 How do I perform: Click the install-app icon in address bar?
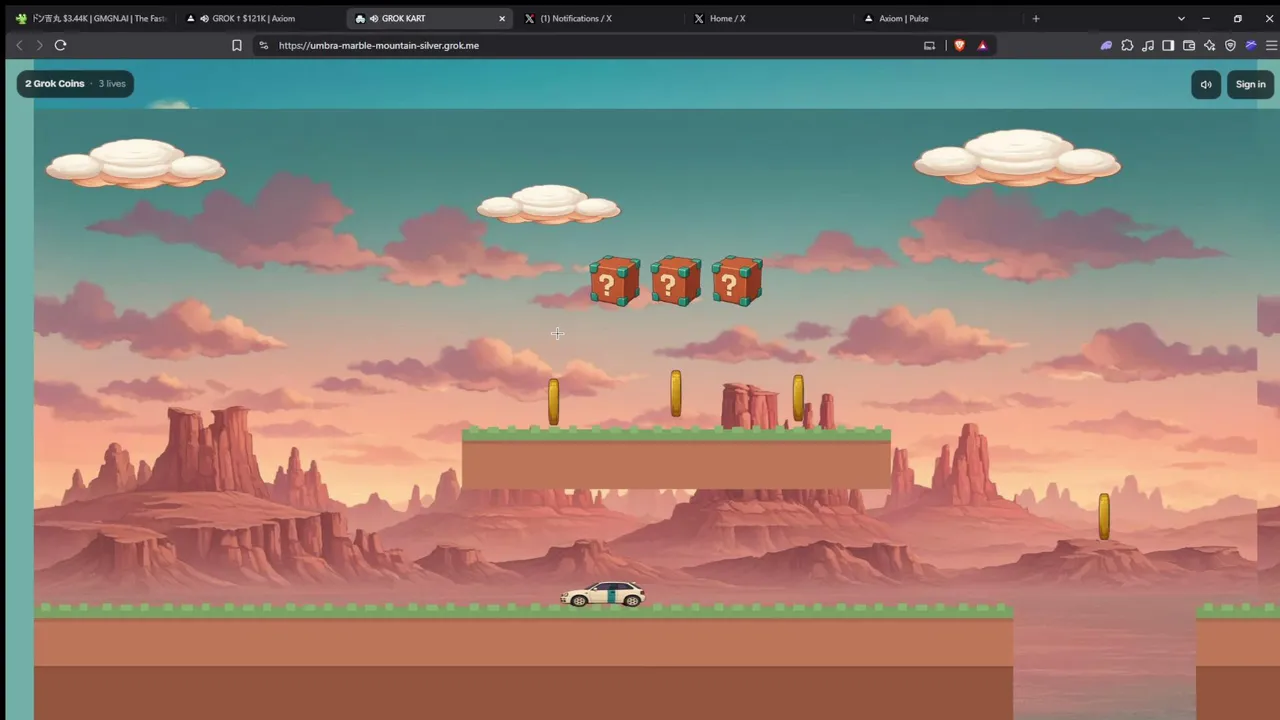click(x=929, y=45)
